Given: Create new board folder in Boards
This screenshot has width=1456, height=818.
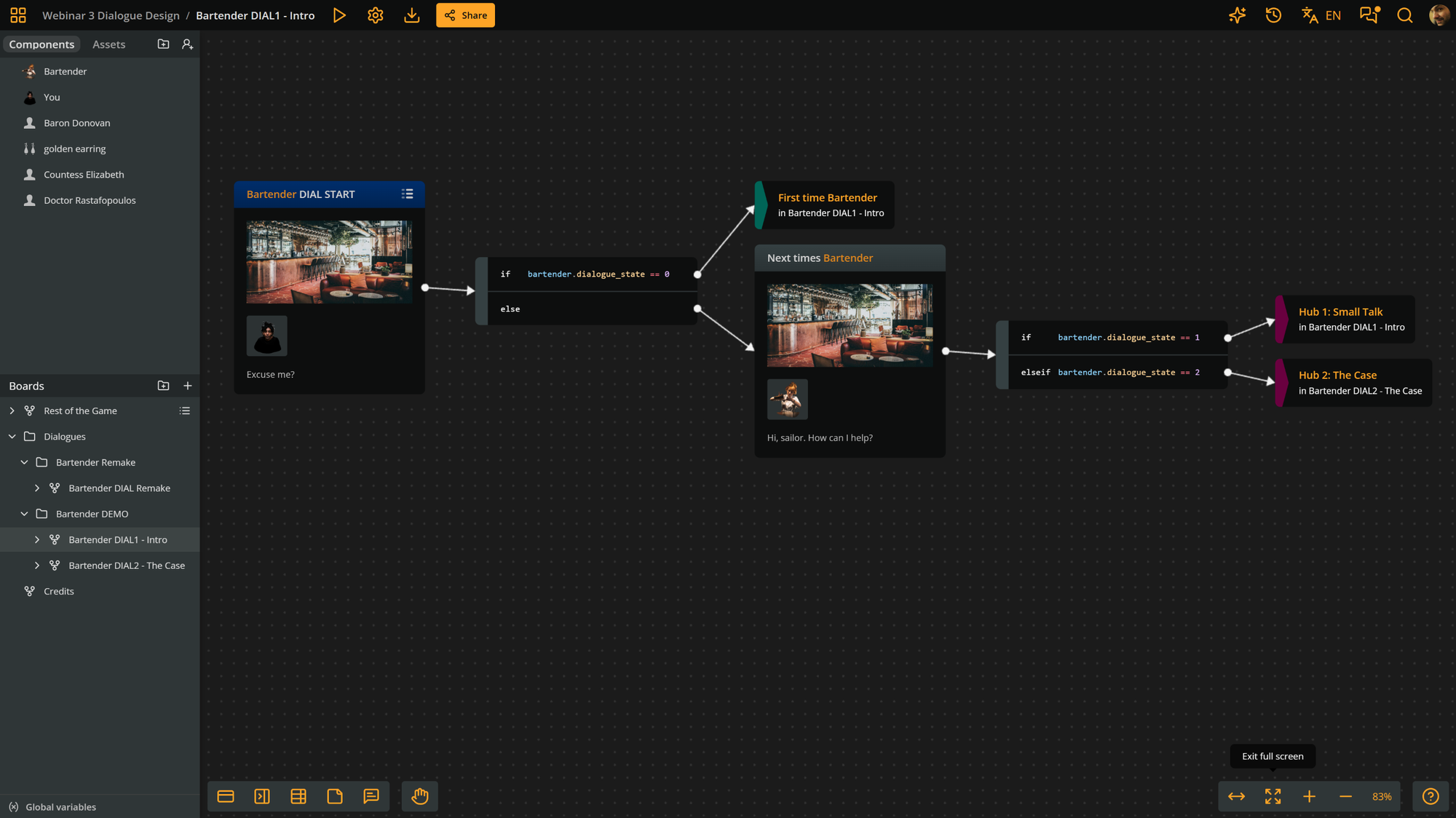Looking at the screenshot, I should coord(163,386).
